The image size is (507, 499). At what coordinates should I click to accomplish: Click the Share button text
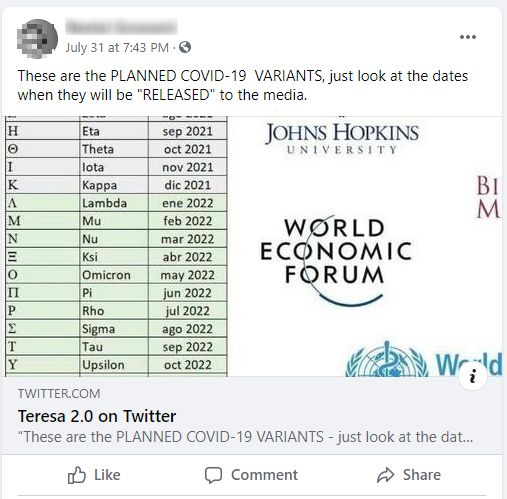tap(422, 475)
